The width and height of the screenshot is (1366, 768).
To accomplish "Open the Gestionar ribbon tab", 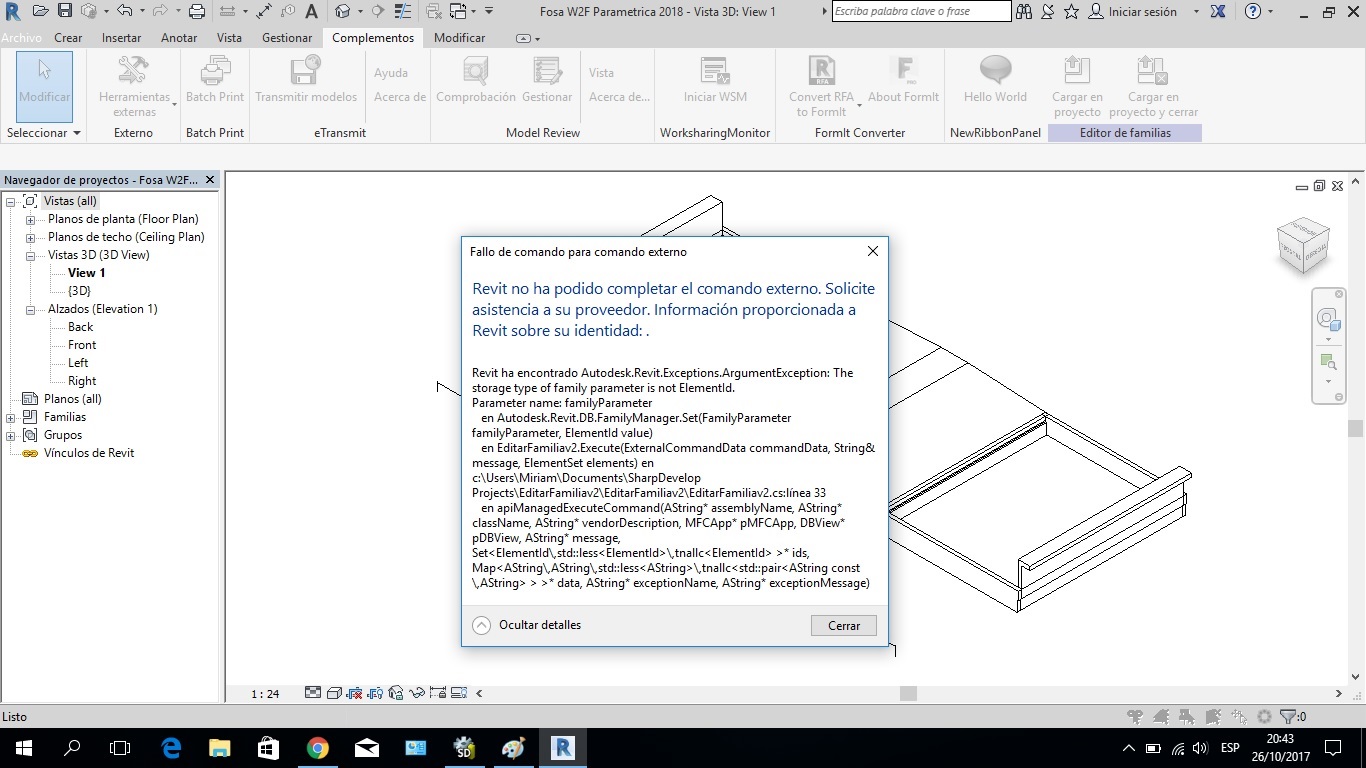I will click(x=286, y=37).
